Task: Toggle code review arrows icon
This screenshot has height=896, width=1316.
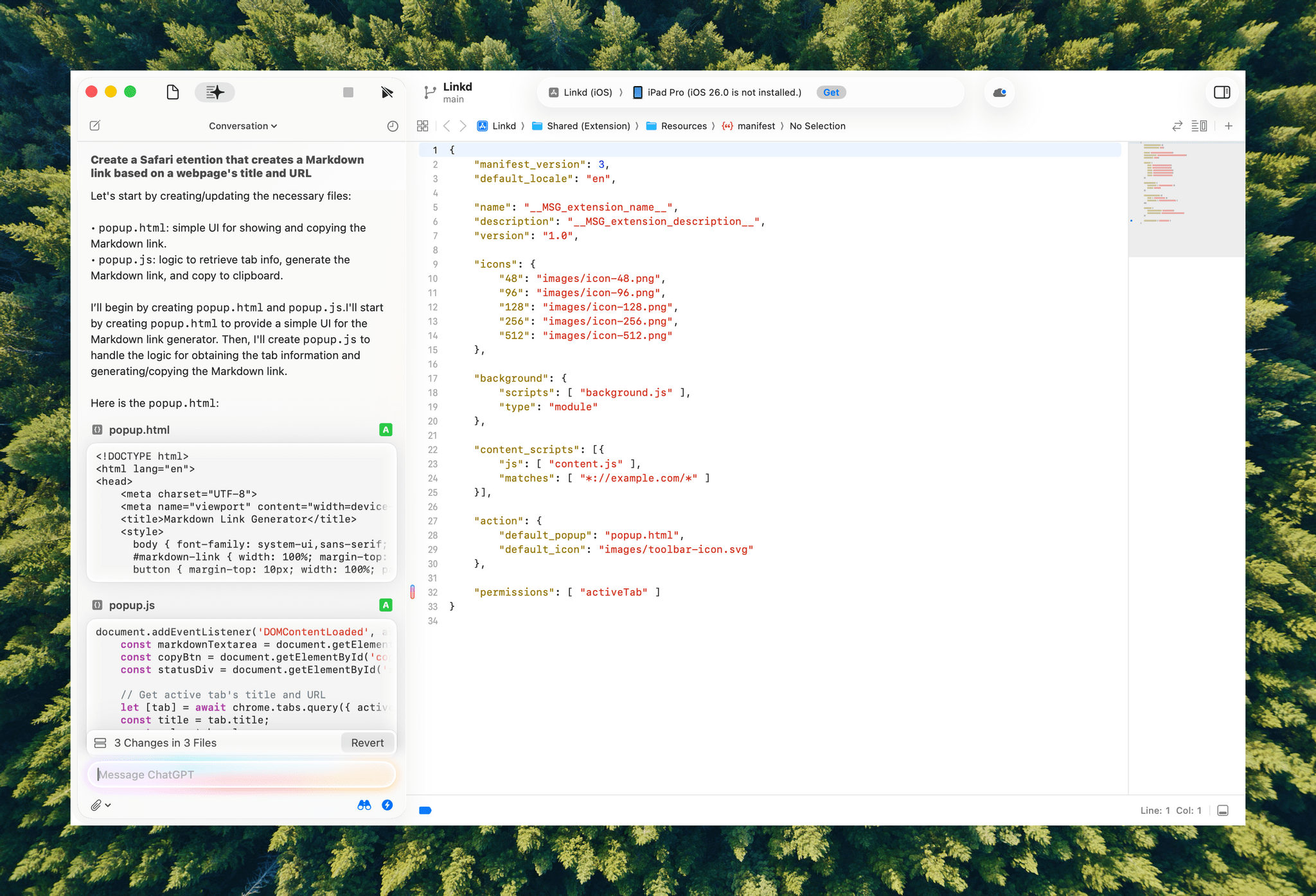Action: (1177, 126)
